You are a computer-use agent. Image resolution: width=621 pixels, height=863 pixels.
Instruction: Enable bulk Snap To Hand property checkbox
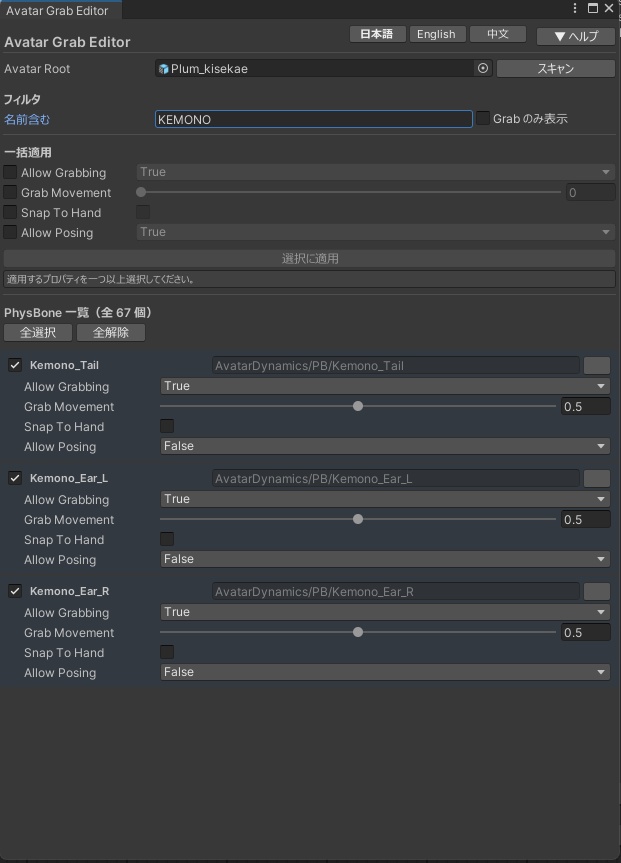10,212
